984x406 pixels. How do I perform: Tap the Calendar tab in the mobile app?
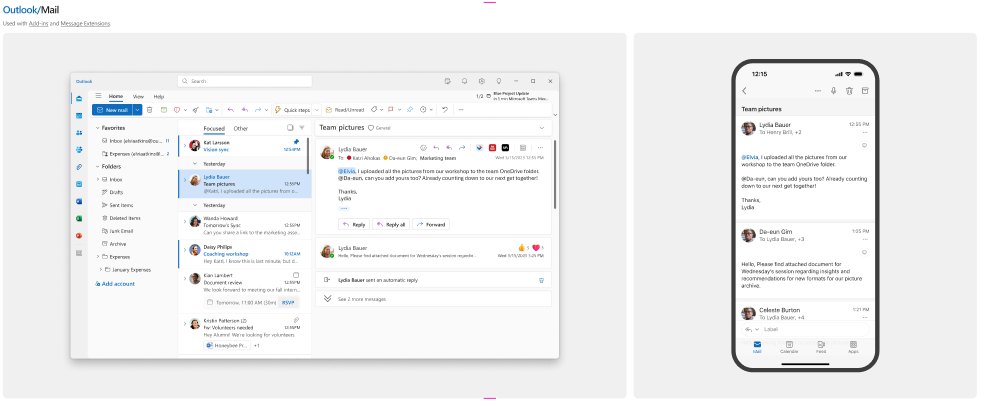[789, 345]
